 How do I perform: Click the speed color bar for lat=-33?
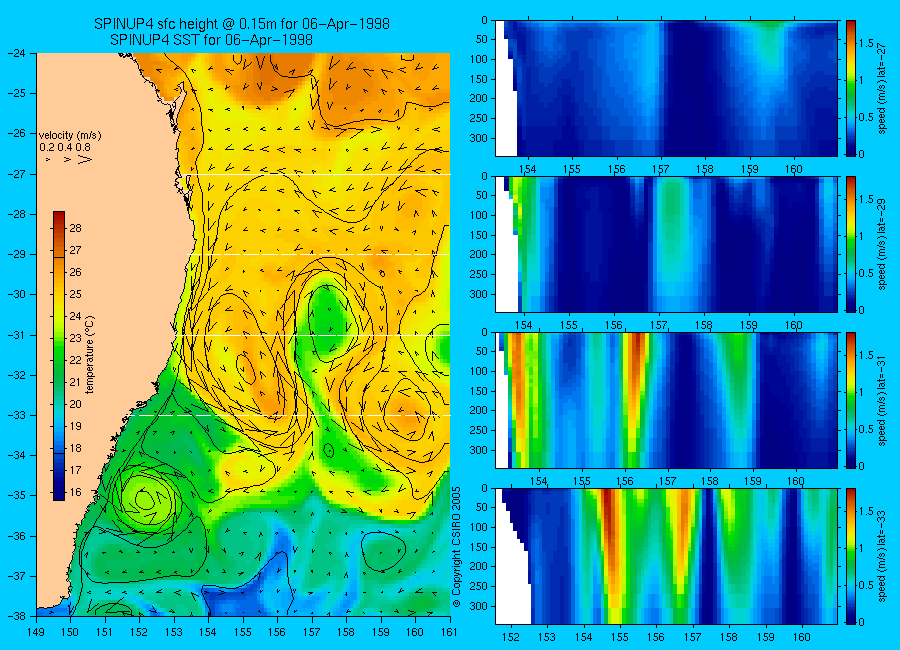[x=850, y=556]
